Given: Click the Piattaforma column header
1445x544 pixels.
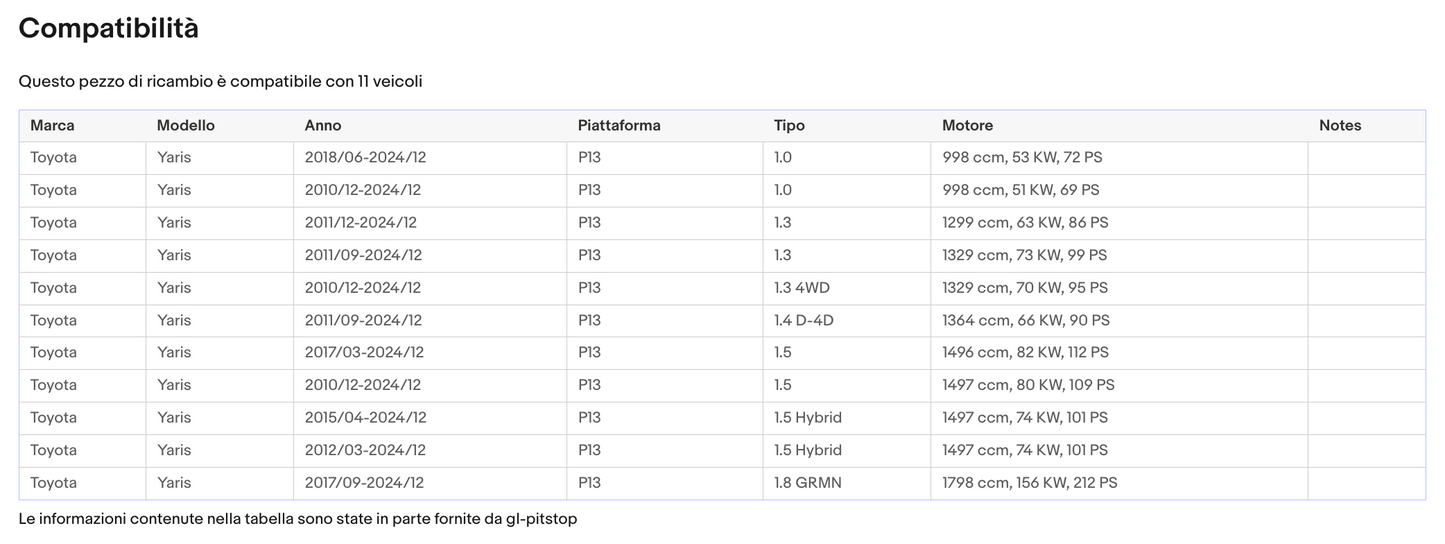Looking at the screenshot, I should point(618,126).
